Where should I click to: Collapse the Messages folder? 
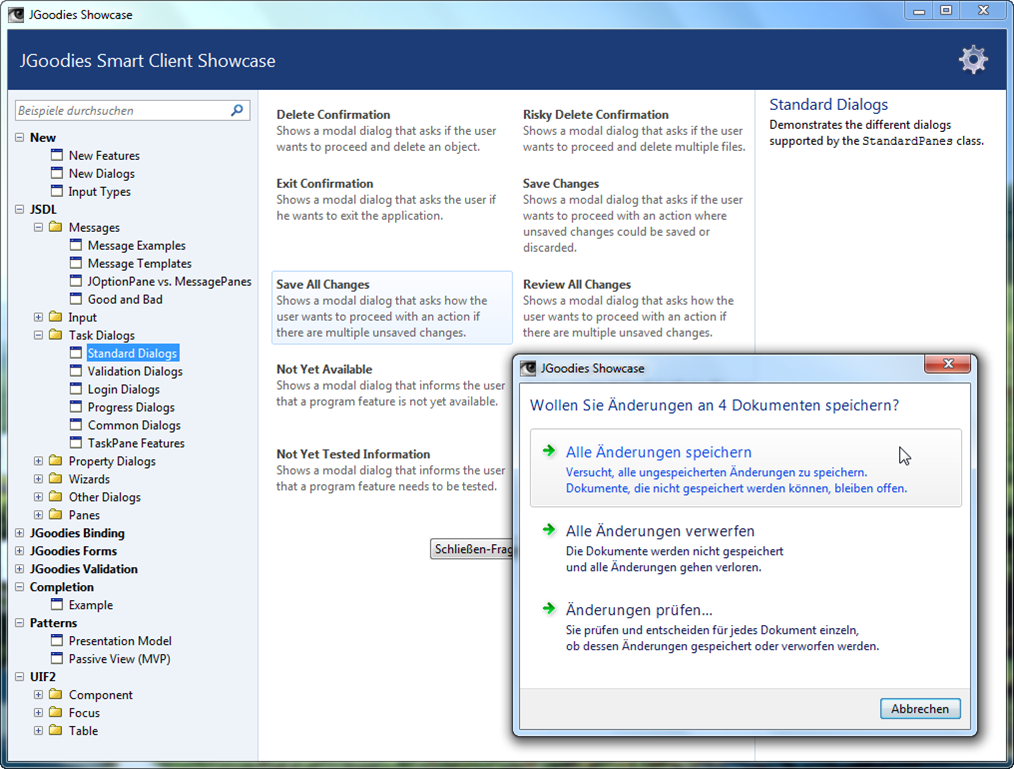click(38, 227)
